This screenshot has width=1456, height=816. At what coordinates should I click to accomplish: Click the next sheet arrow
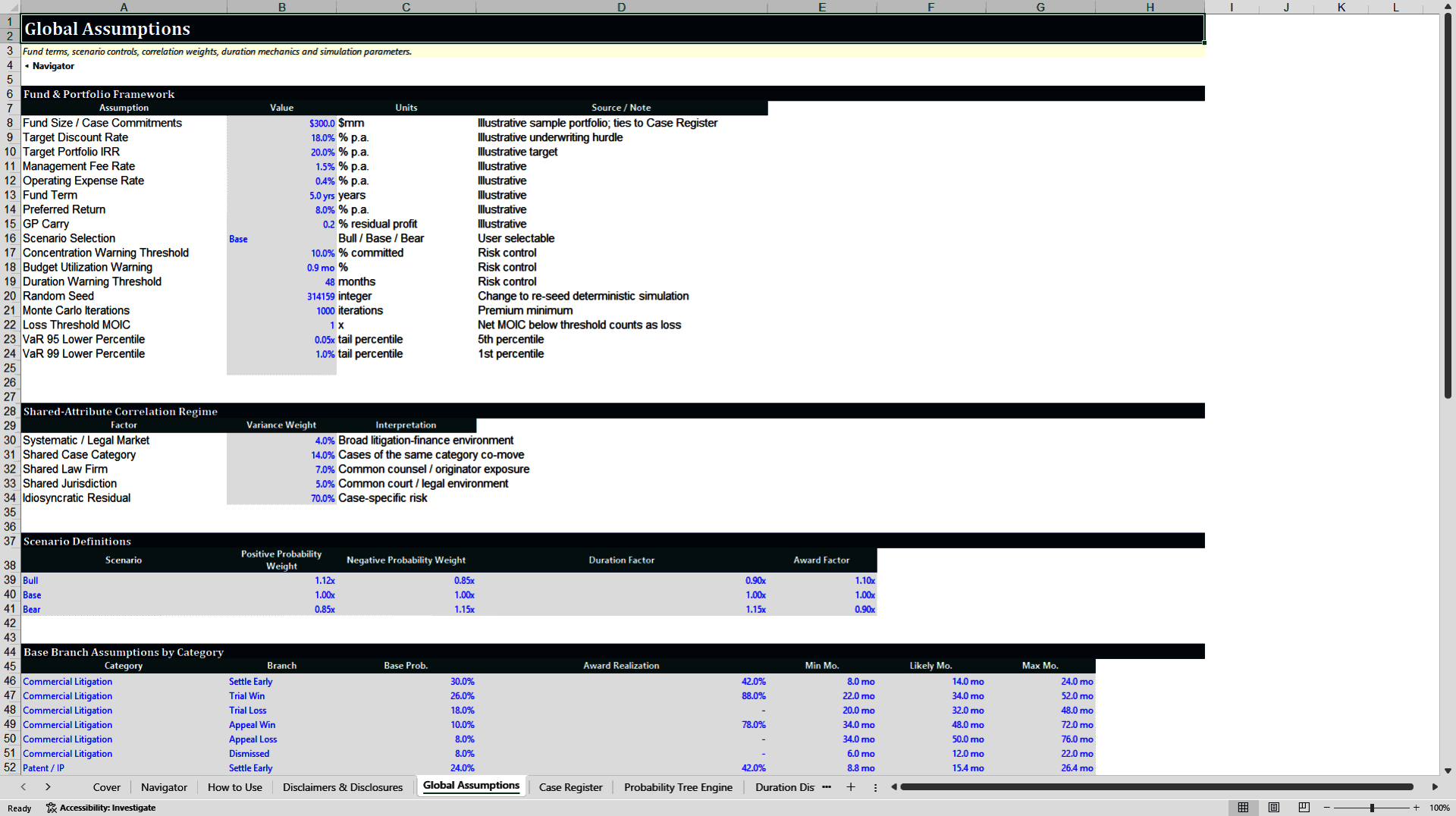(x=48, y=787)
